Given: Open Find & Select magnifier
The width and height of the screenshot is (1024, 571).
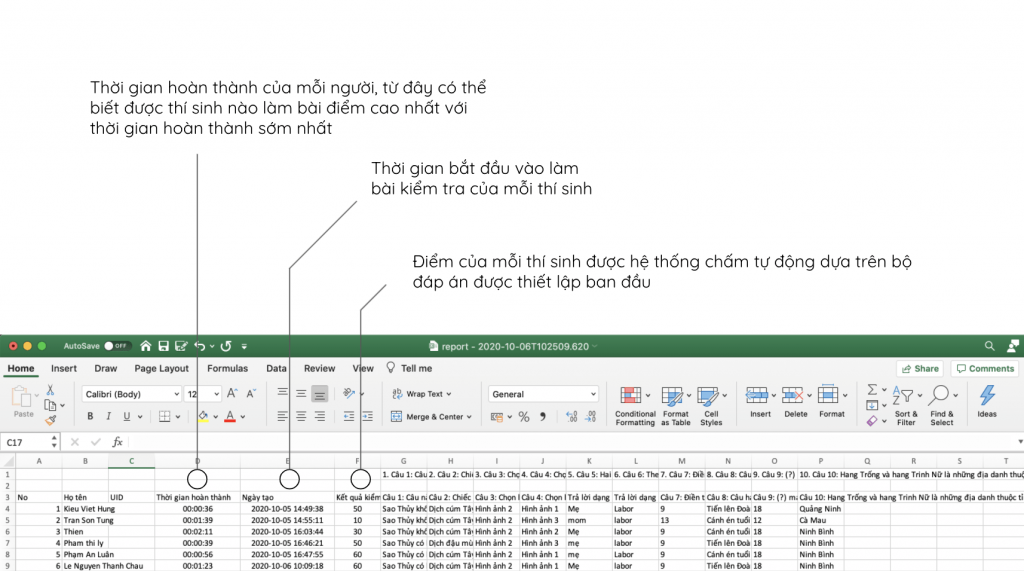Looking at the screenshot, I should [942, 406].
